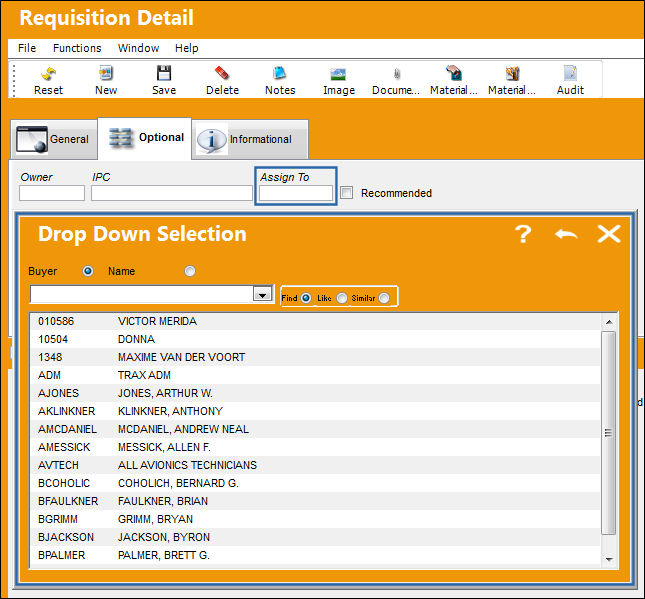
Task: Click the second Material toolbar icon
Action: (512, 81)
